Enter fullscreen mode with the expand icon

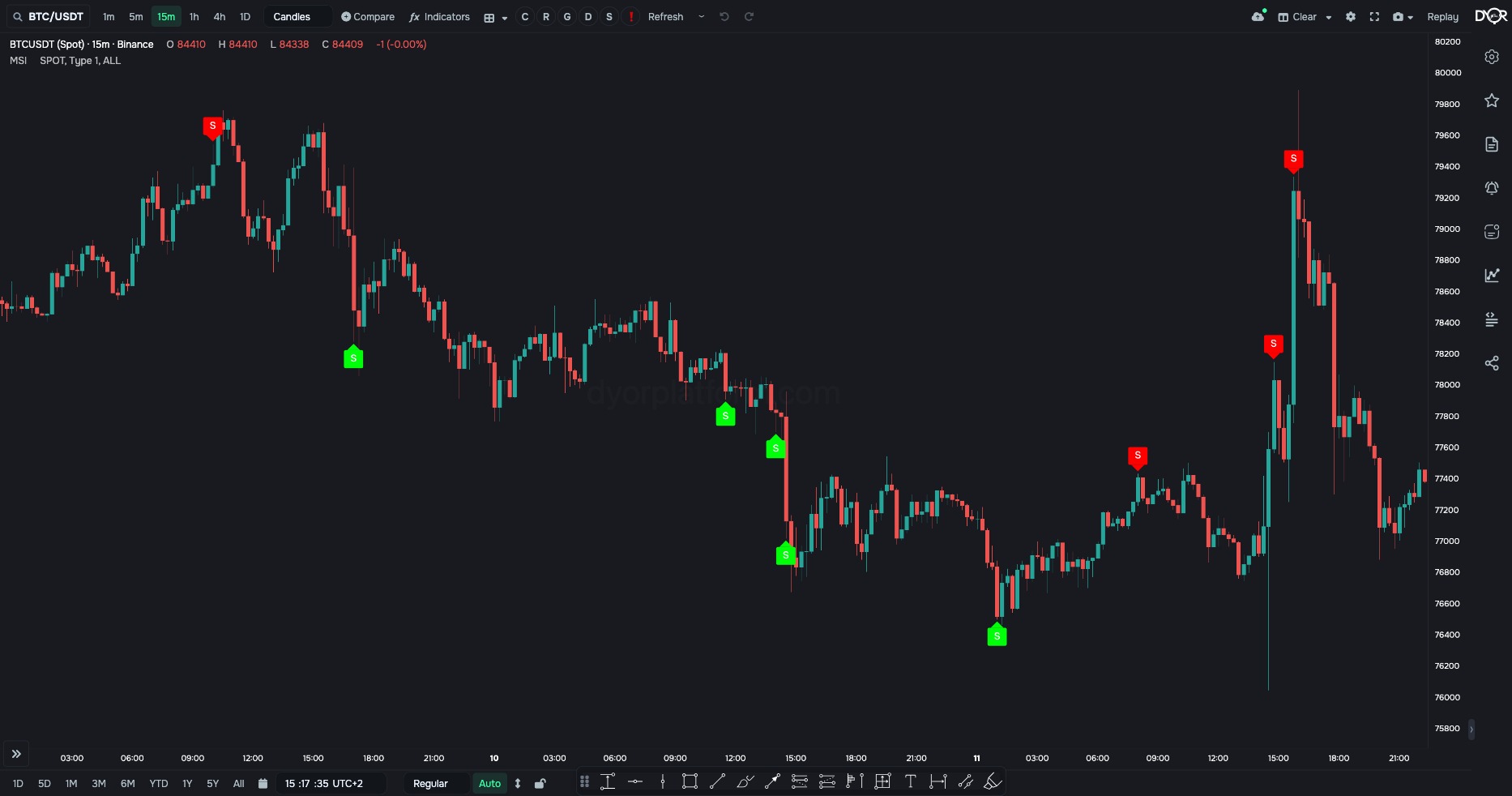click(x=1374, y=16)
